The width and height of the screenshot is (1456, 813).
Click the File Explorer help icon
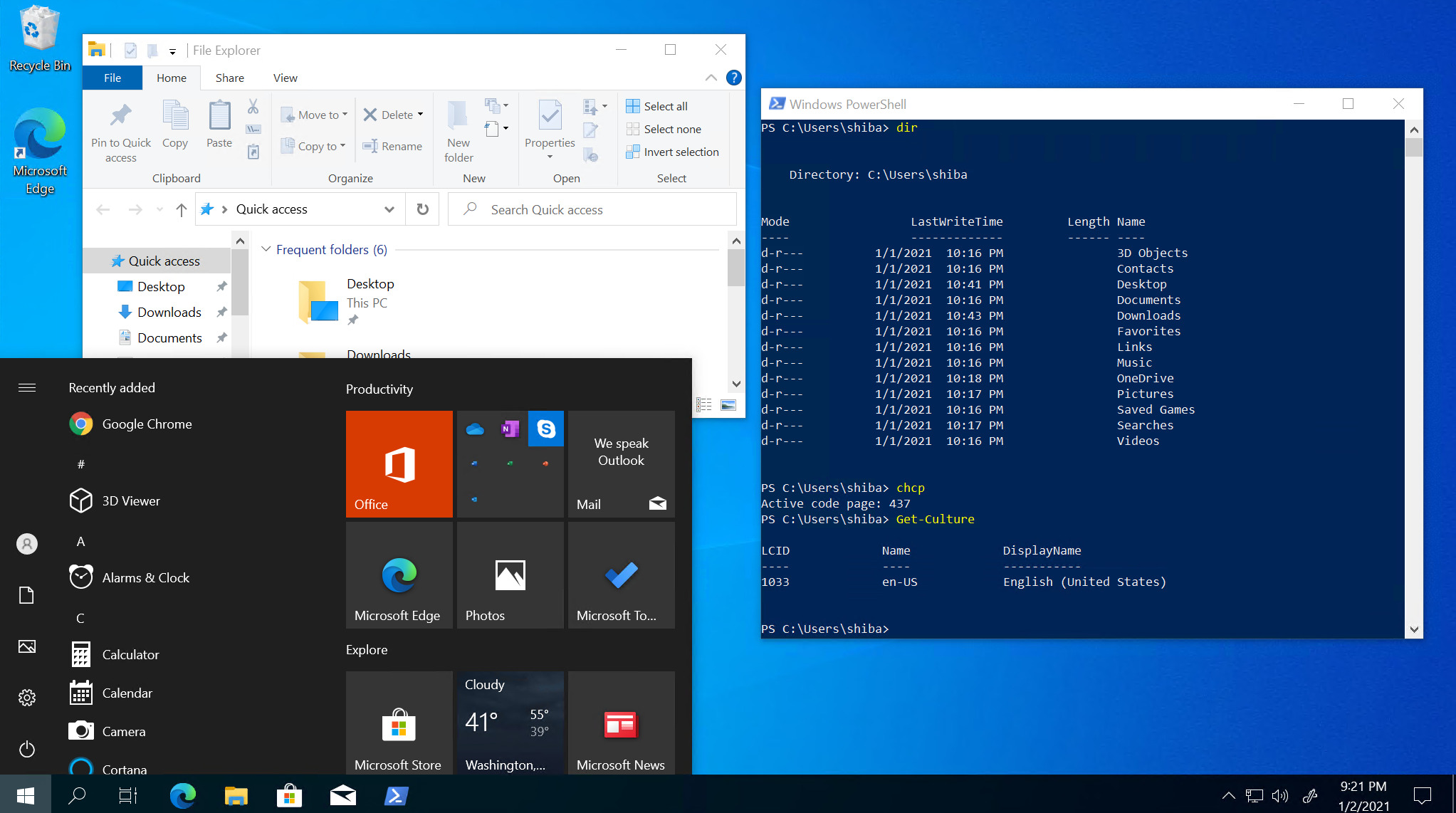click(733, 78)
